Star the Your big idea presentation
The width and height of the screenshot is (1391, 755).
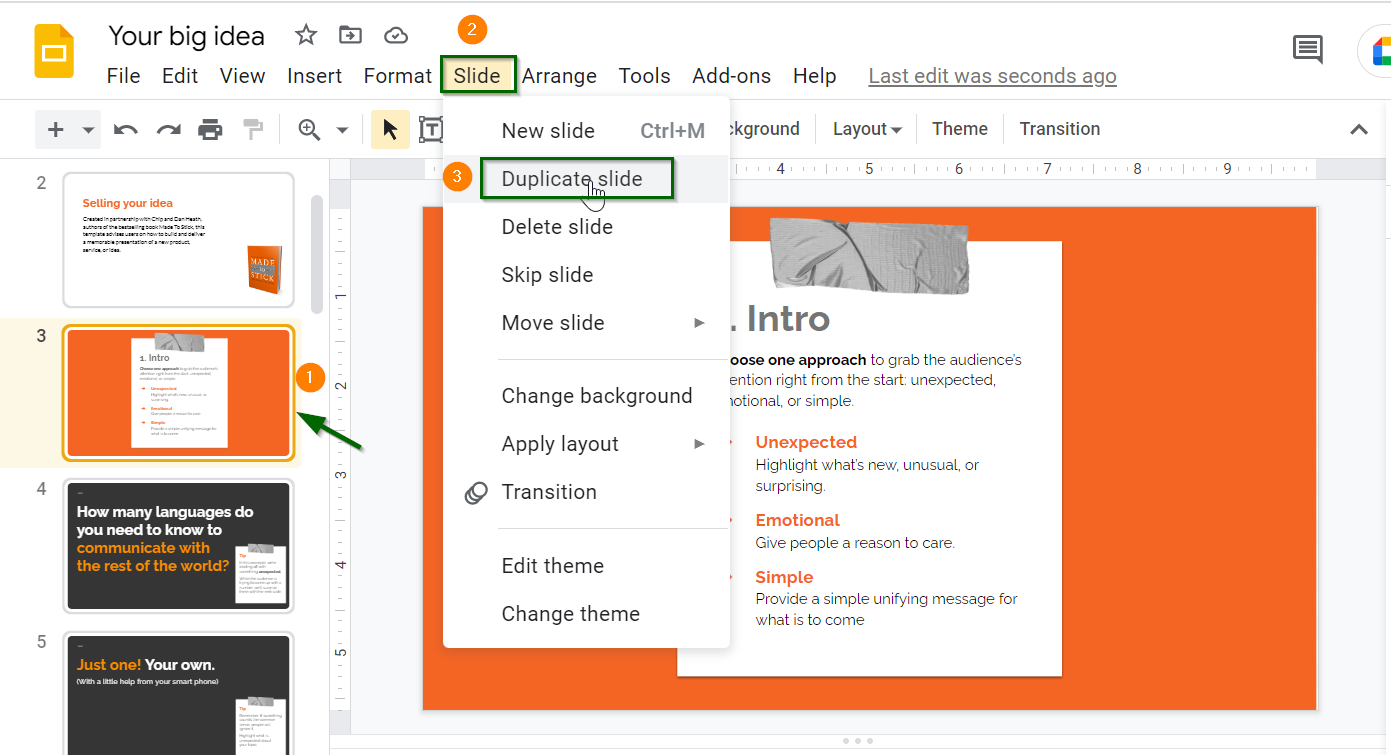[x=306, y=36]
